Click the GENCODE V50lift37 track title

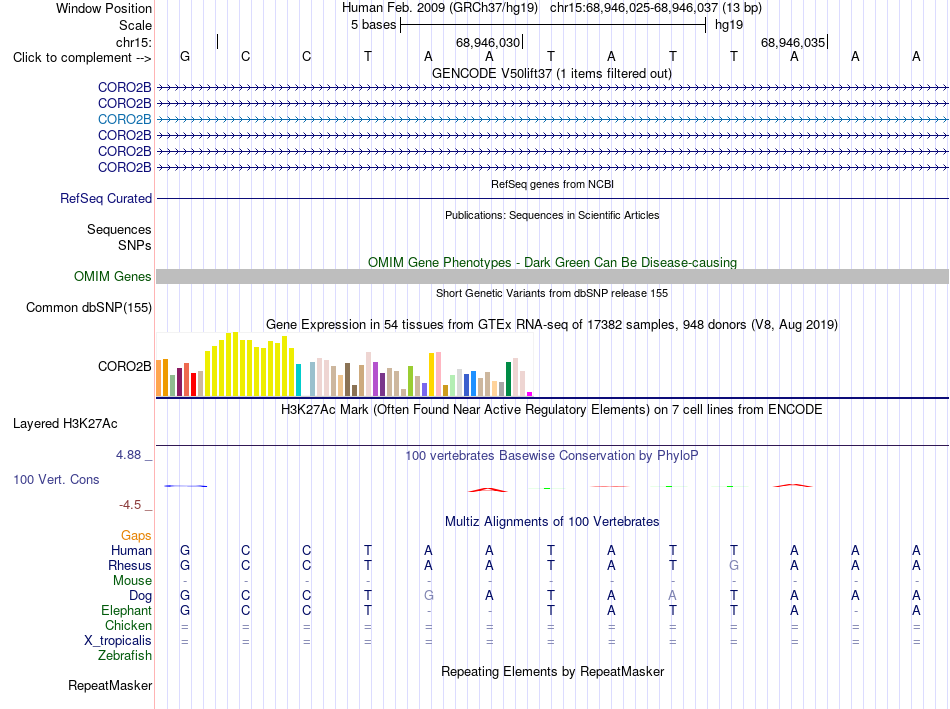pos(551,73)
